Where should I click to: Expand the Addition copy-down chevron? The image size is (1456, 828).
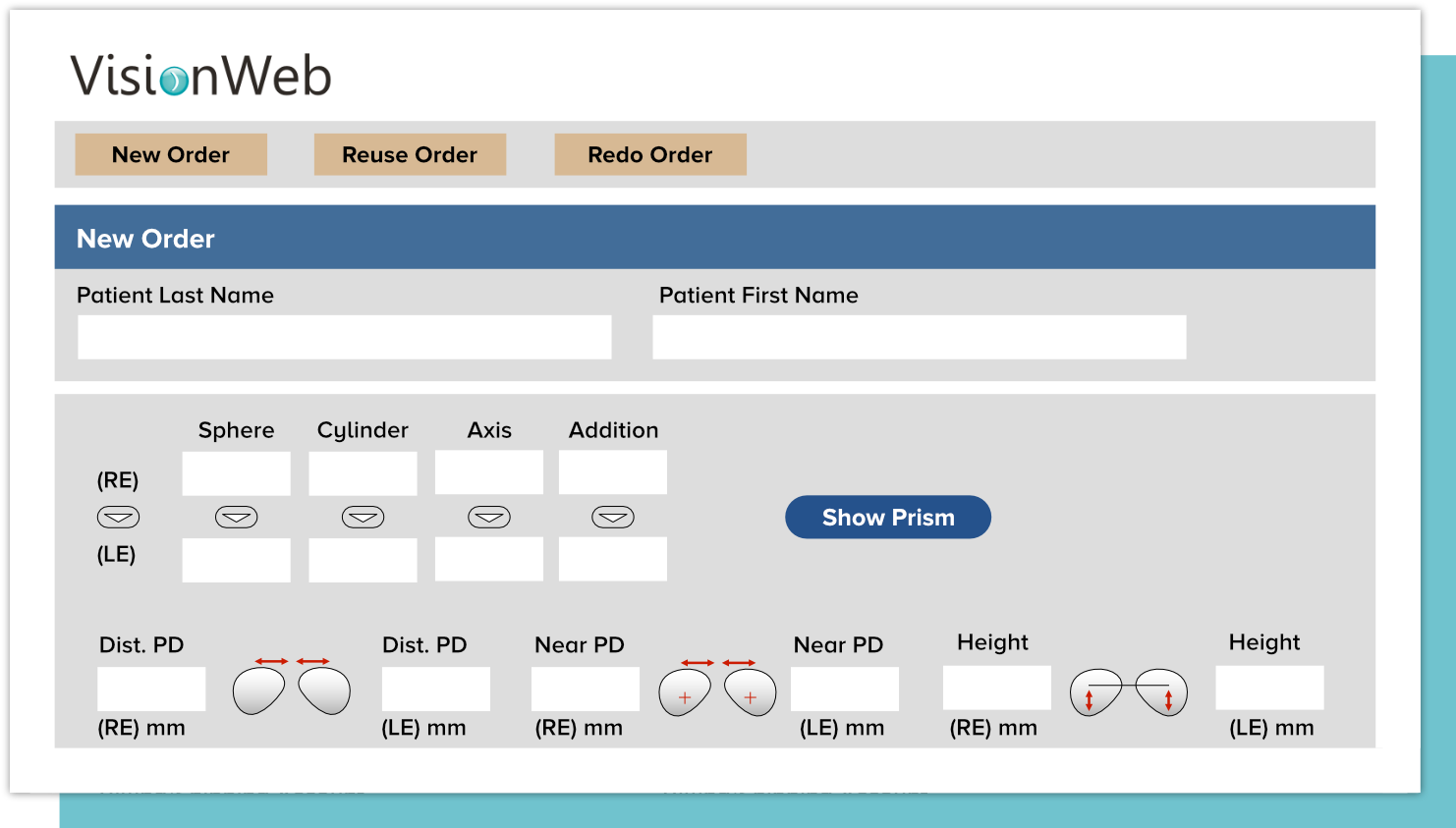612,517
